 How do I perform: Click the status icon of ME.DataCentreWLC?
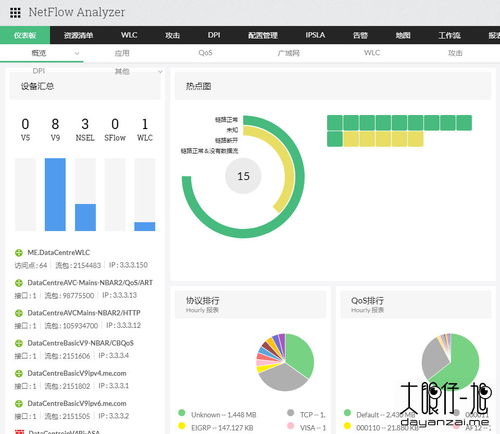click(19, 253)
